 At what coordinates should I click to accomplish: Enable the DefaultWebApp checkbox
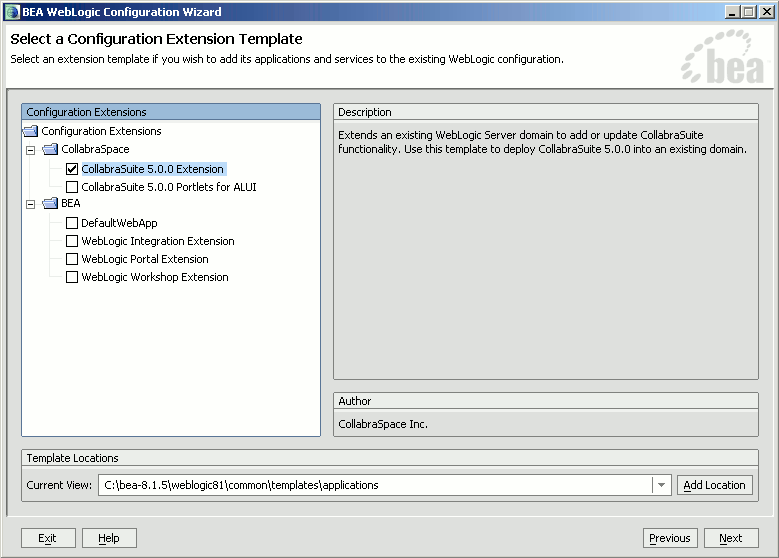pyautogui.click(x=72, y=223)
